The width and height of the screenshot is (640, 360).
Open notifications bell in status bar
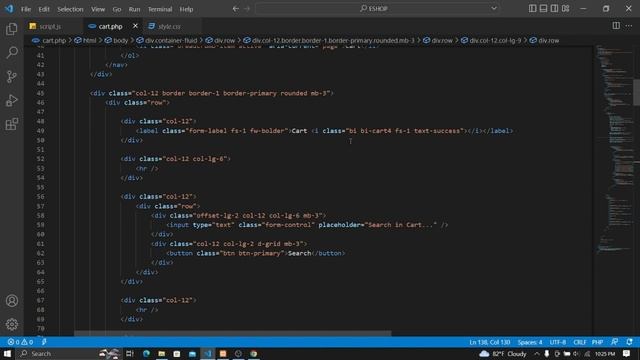coord(629,342)
